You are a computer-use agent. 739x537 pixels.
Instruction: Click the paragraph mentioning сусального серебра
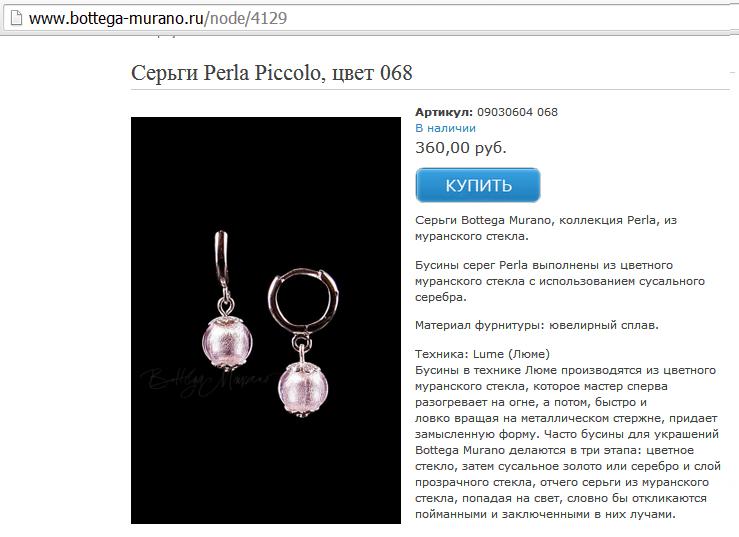560,281
